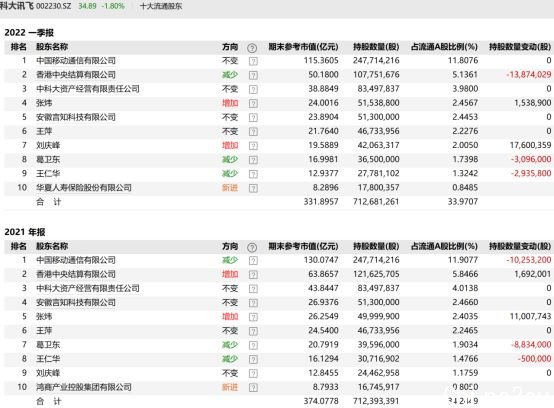The width and height of the screenshot is (554, 408).
Task: Click help icon beside 张炜 增加 in 2022
Action: coord(253,104)
